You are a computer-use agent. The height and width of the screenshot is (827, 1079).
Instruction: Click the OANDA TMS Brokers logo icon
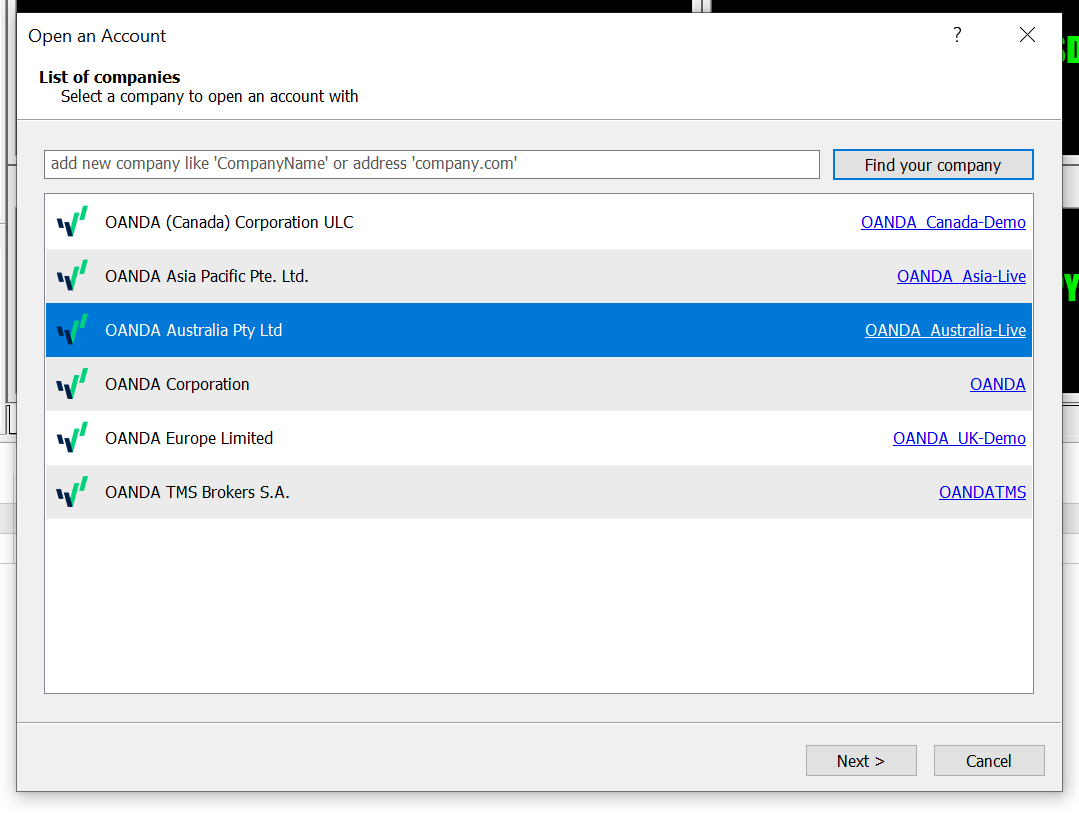click(72, 492)
